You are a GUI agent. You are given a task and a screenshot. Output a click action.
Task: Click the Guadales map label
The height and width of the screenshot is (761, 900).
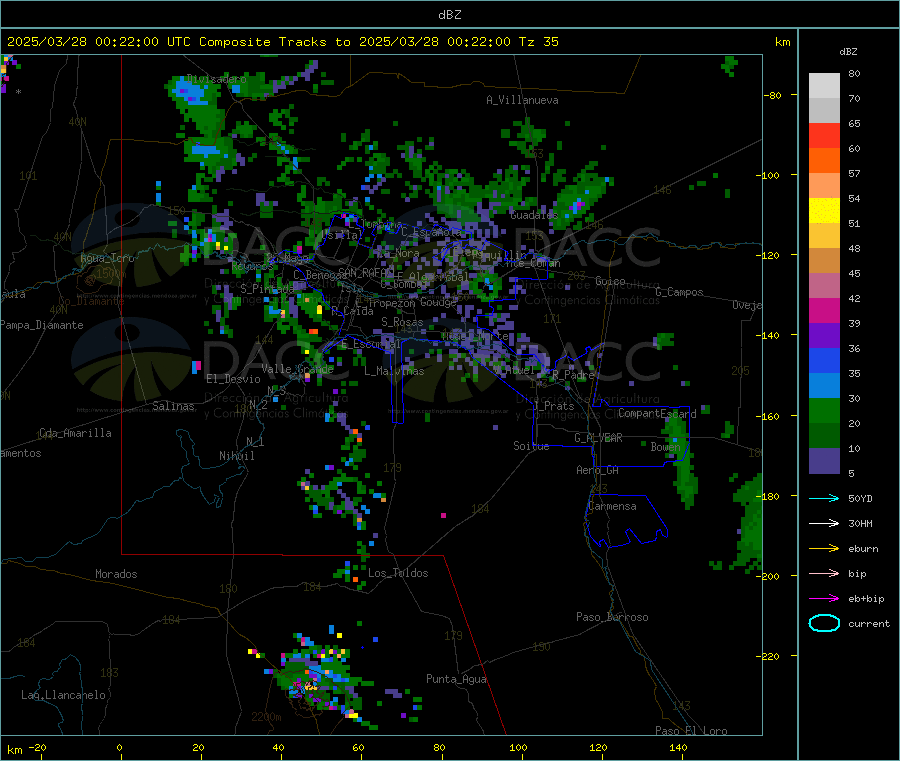point(534,215)
